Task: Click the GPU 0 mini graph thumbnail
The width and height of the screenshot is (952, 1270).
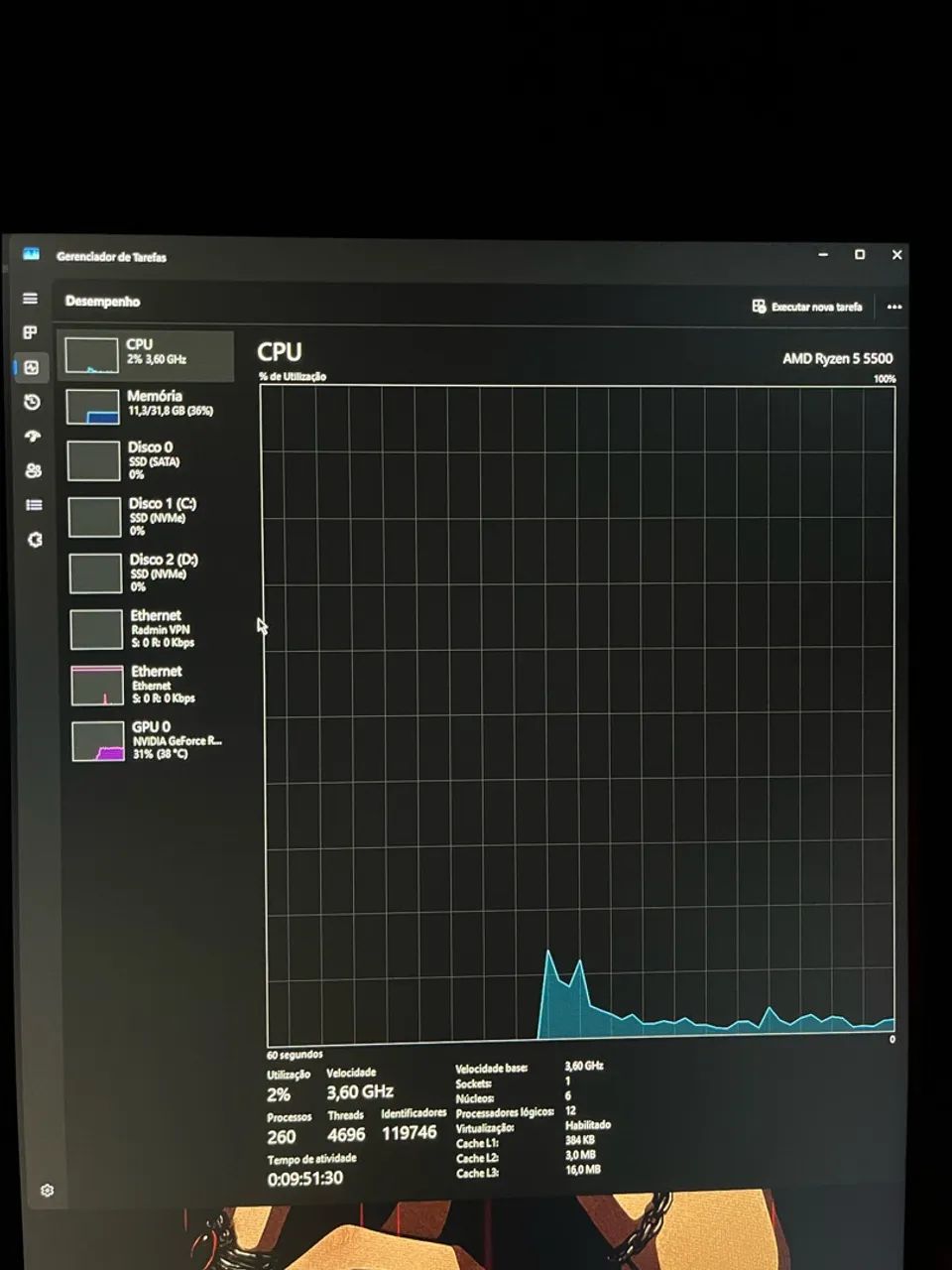Action: [x=98, y=741]
